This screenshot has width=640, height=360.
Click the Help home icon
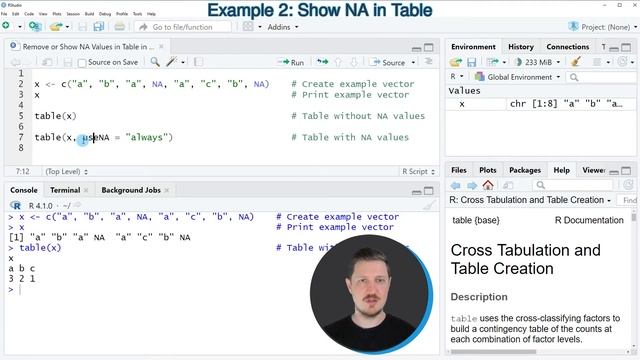click(488, 185)
